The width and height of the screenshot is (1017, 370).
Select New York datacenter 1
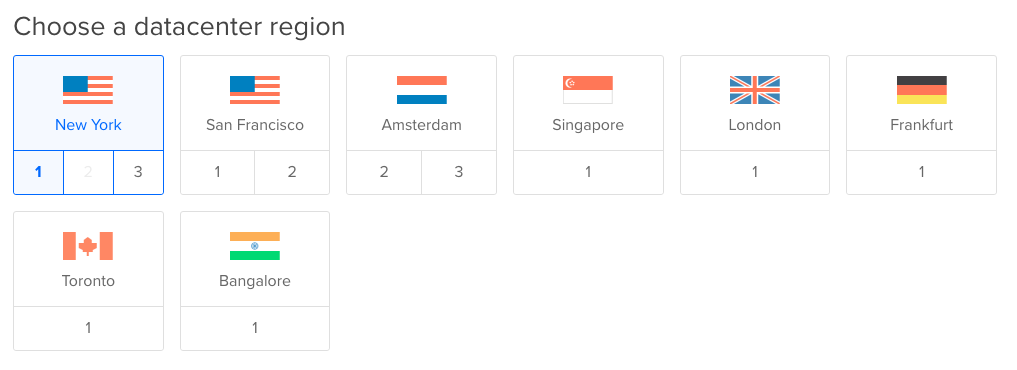click(x=39, y=172)
